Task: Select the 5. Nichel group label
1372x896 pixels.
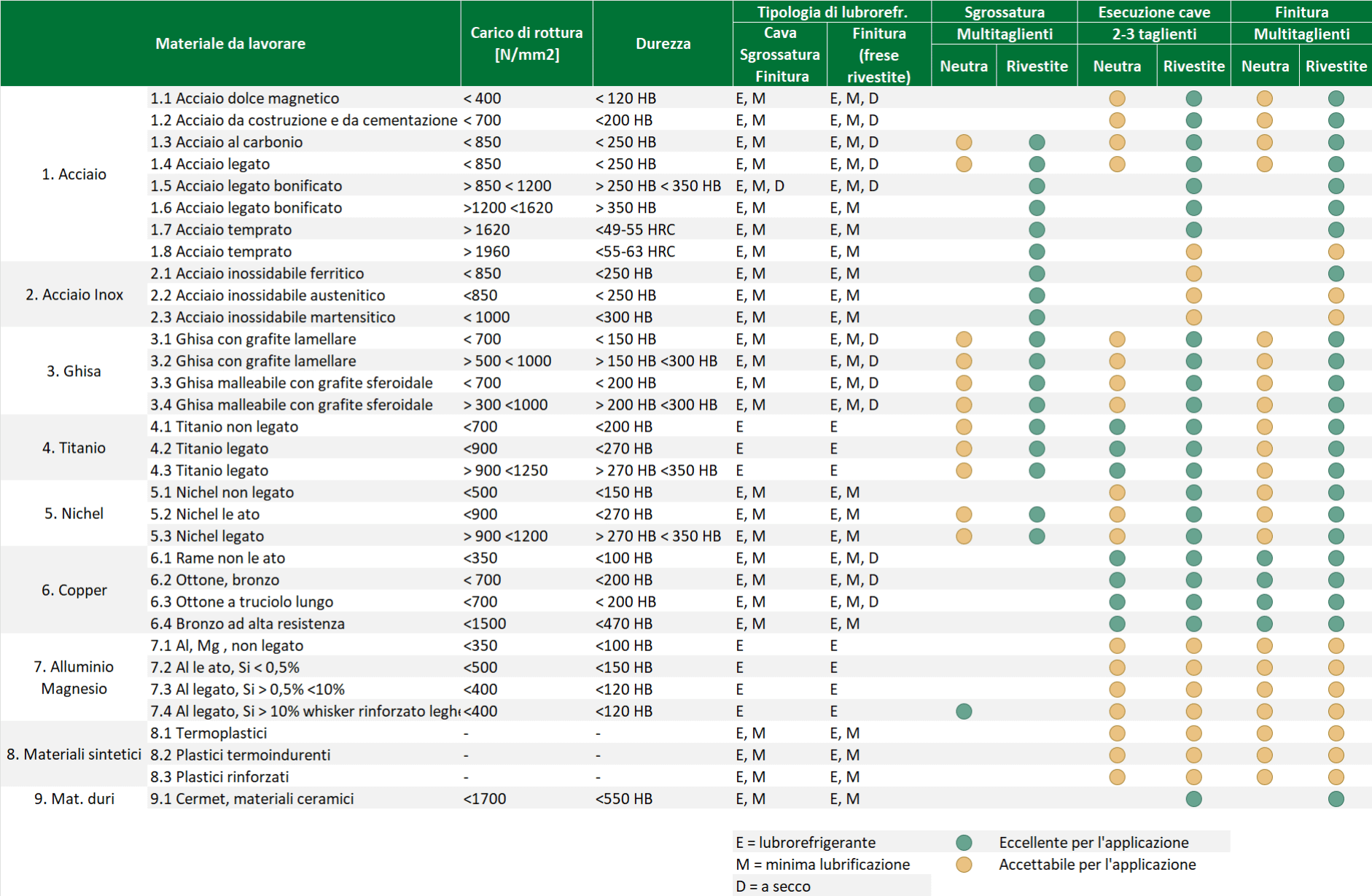Action: (x=74, y=513)
